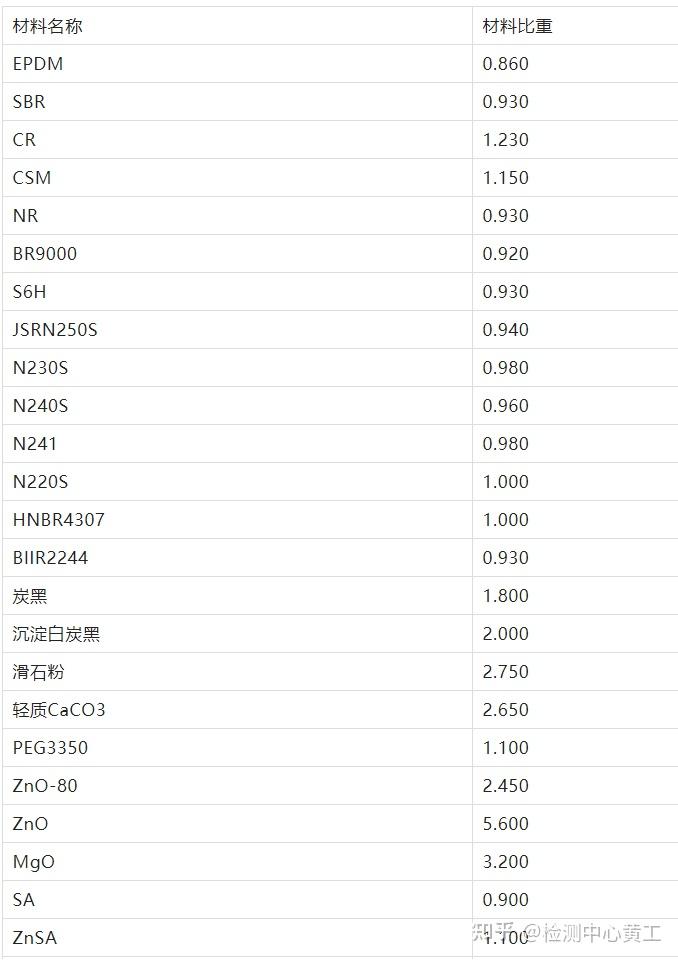Screen dimensions: 678x960
Task: Select the EPDM cell
Action: click(38, 64)
